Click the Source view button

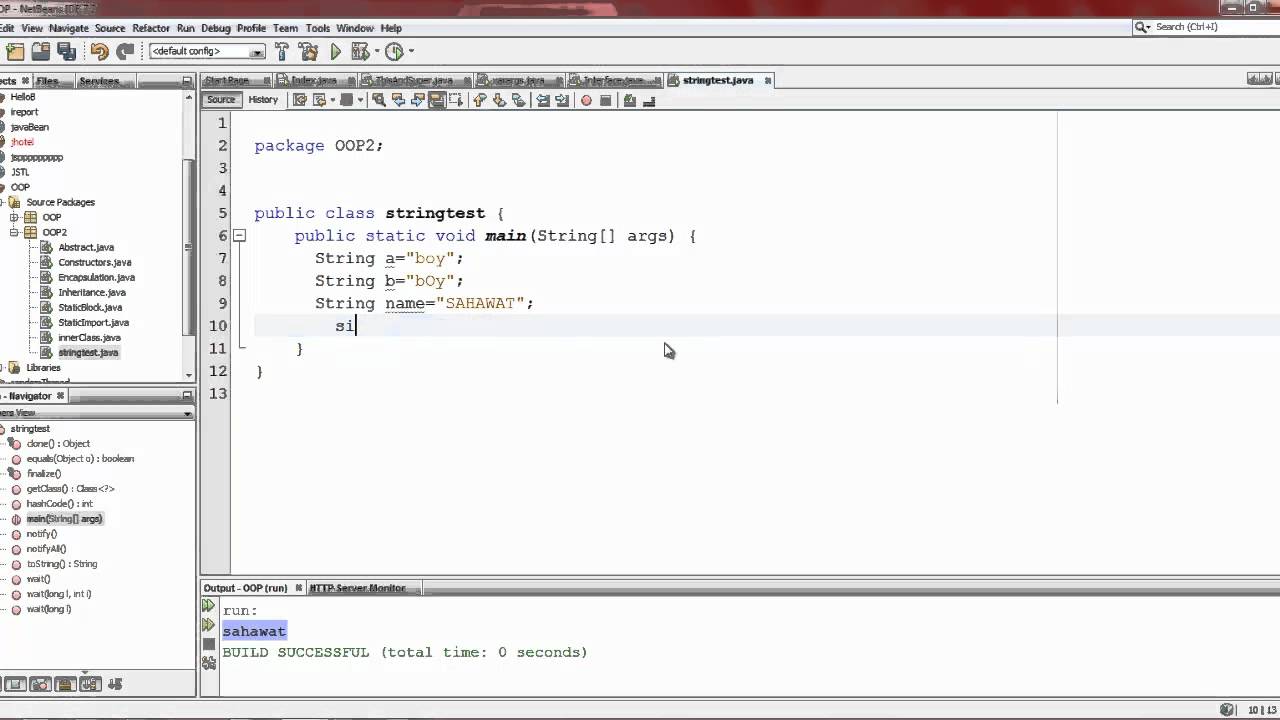click(221, 100)
